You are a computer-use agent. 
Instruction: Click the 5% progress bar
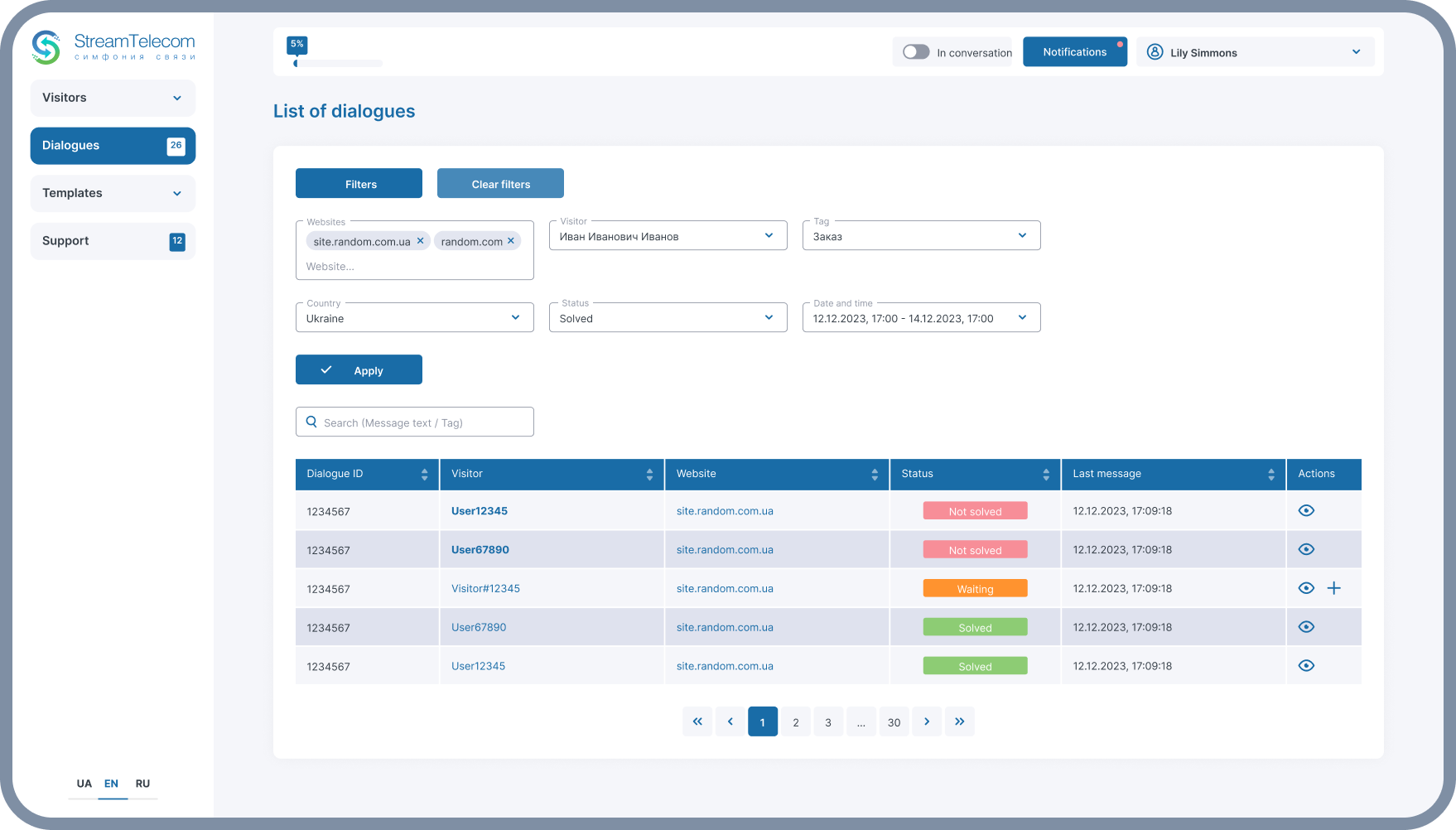(338, 63)
